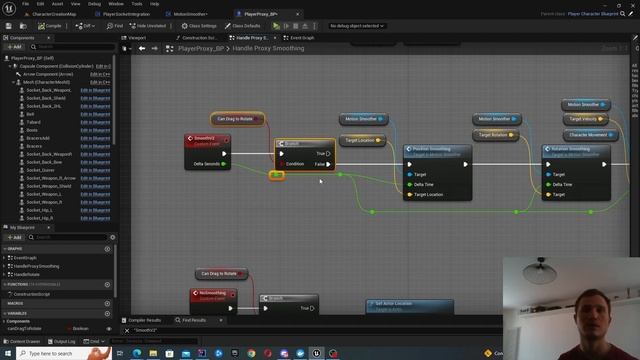Screen dimensions: 640x360
Task: Click the green Play button
Action: click(276, 26)
